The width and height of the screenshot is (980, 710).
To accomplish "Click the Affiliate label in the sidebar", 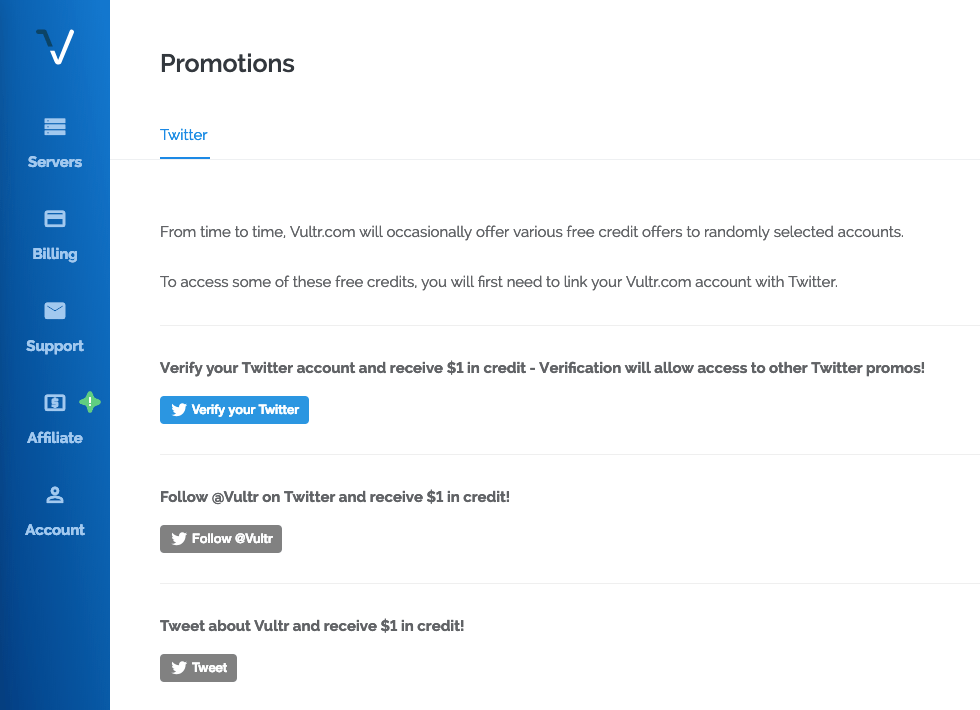I will coord(54,437).
